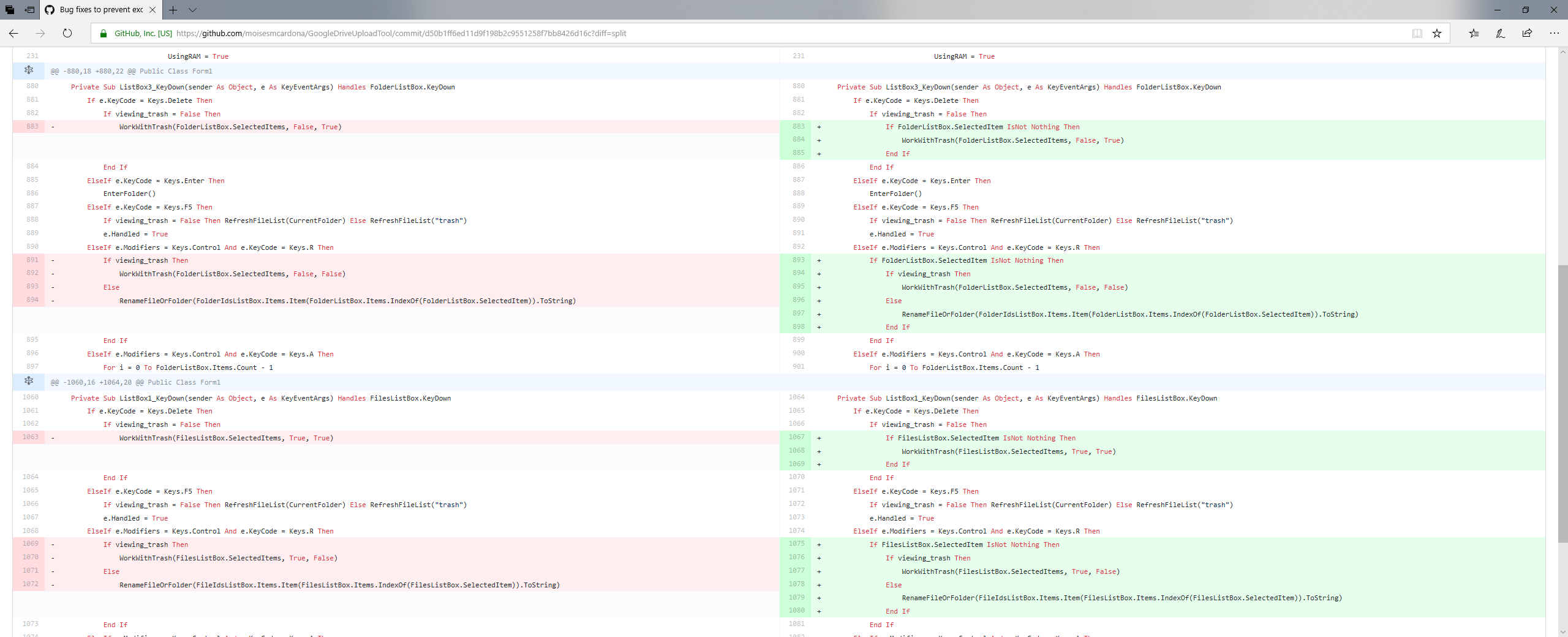Click the address bar URL field
The width and height of the screenshot is (1568, 637).
[x=401, y=33]
